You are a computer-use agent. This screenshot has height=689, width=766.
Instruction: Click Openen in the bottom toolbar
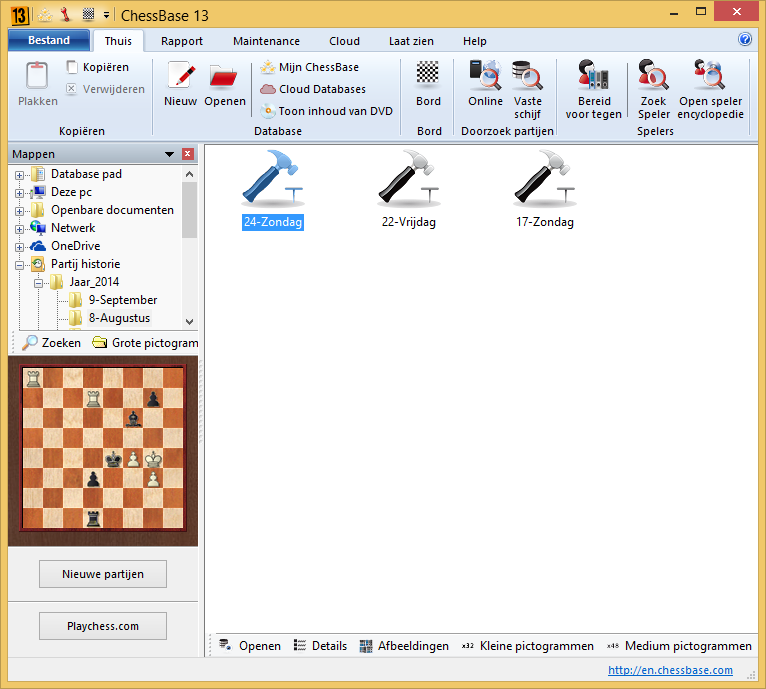click(250, 646)
